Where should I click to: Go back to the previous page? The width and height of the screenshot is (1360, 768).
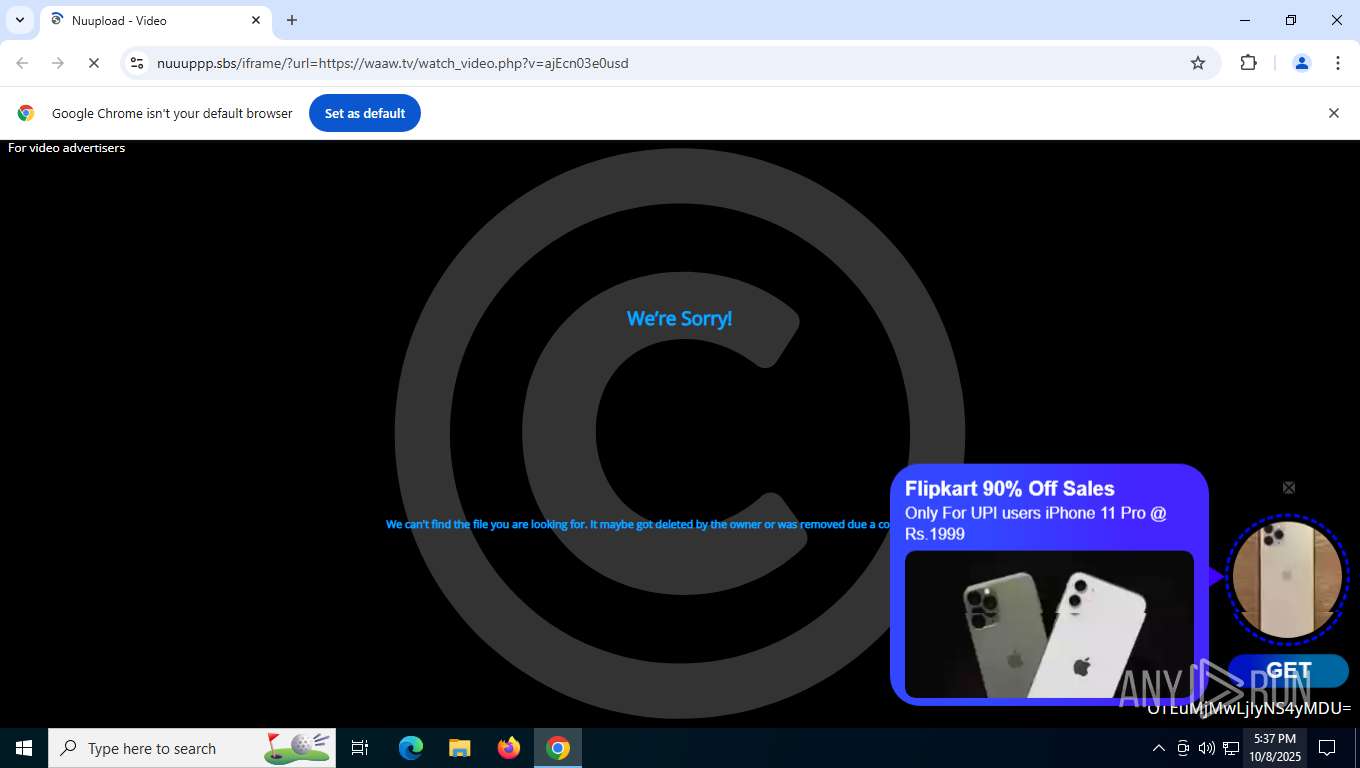(x=22, y=63)
